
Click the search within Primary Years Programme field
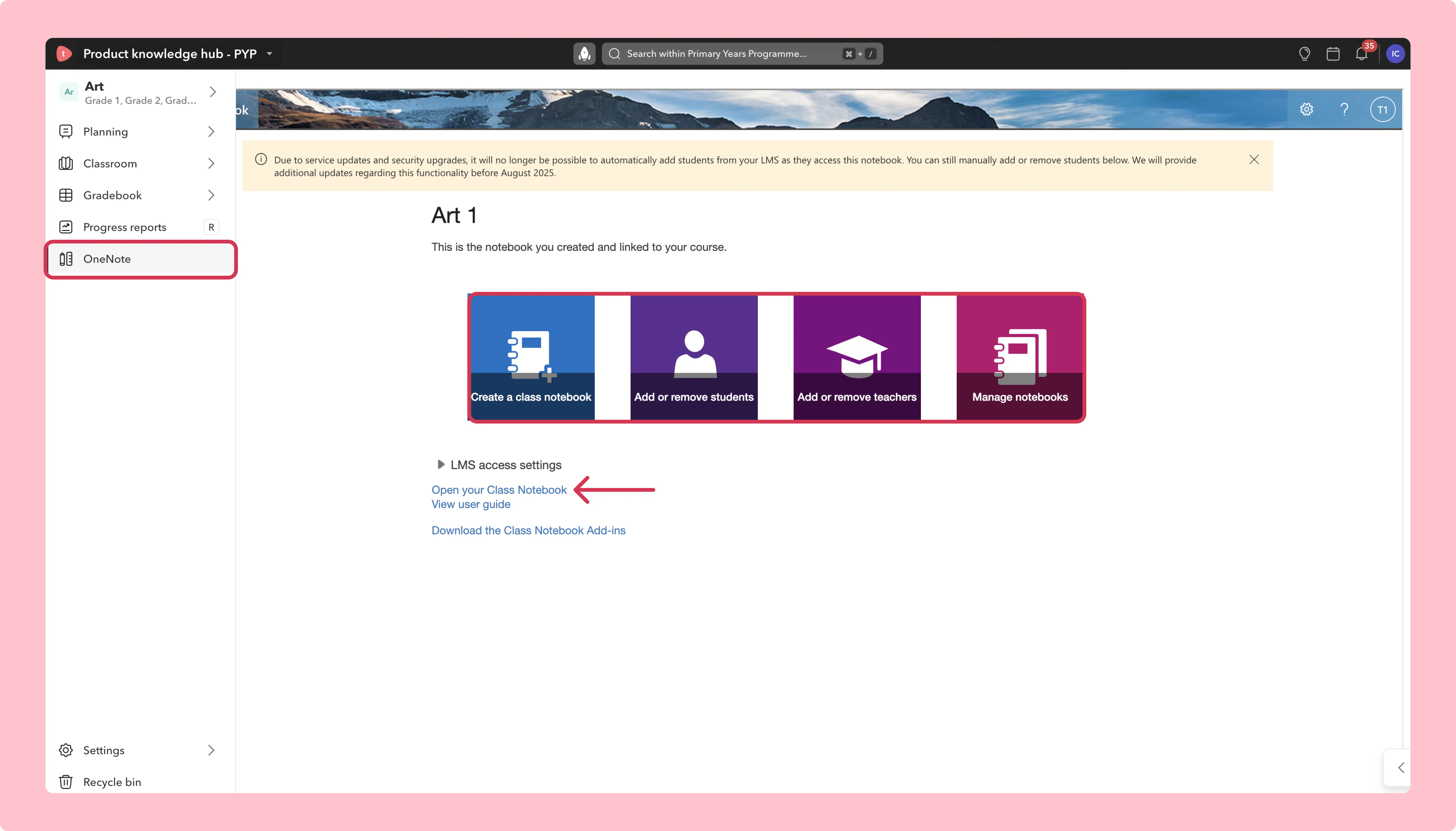(742, 54)
